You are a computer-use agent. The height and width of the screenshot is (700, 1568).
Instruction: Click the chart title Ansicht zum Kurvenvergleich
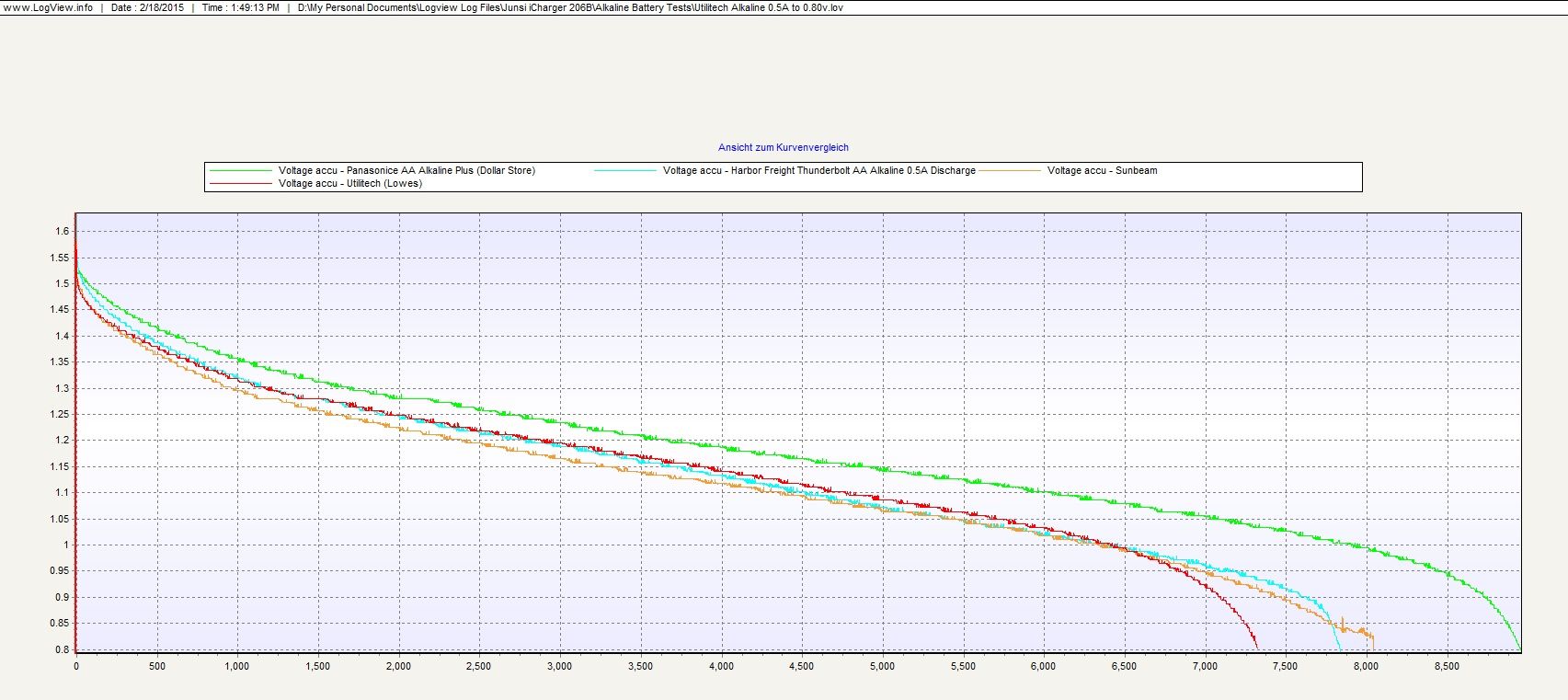783,147
